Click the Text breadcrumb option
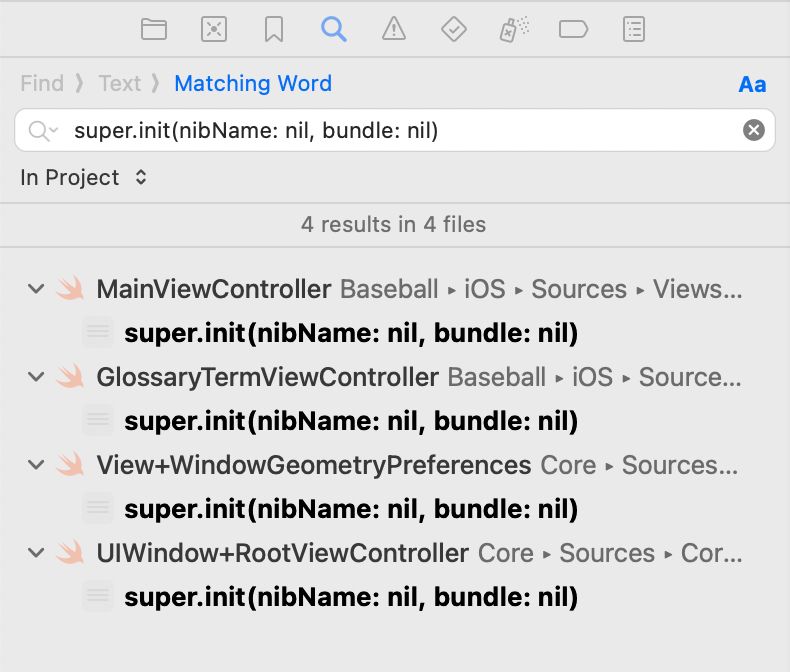Screen dimensions: 790x672 click(x=119, y=83)
